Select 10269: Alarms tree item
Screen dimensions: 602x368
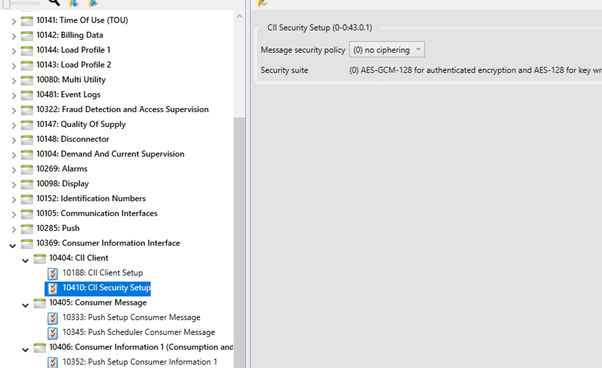pos(62,169)
